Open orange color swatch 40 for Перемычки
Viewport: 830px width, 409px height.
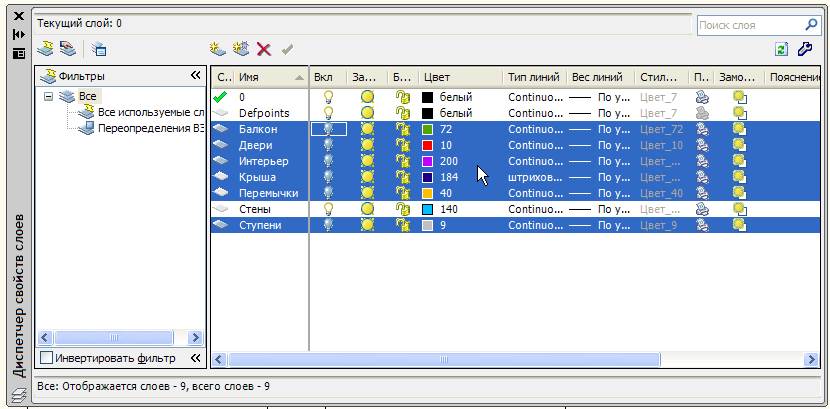click(x=428, y=193)
